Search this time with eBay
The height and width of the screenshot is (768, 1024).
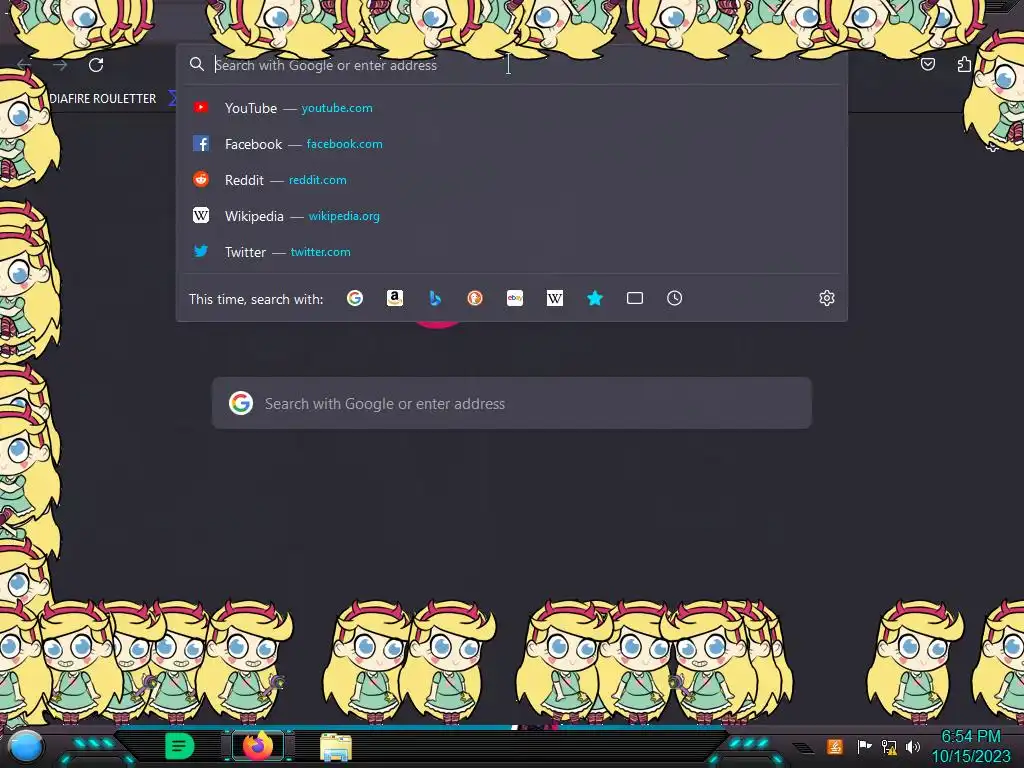515,298
